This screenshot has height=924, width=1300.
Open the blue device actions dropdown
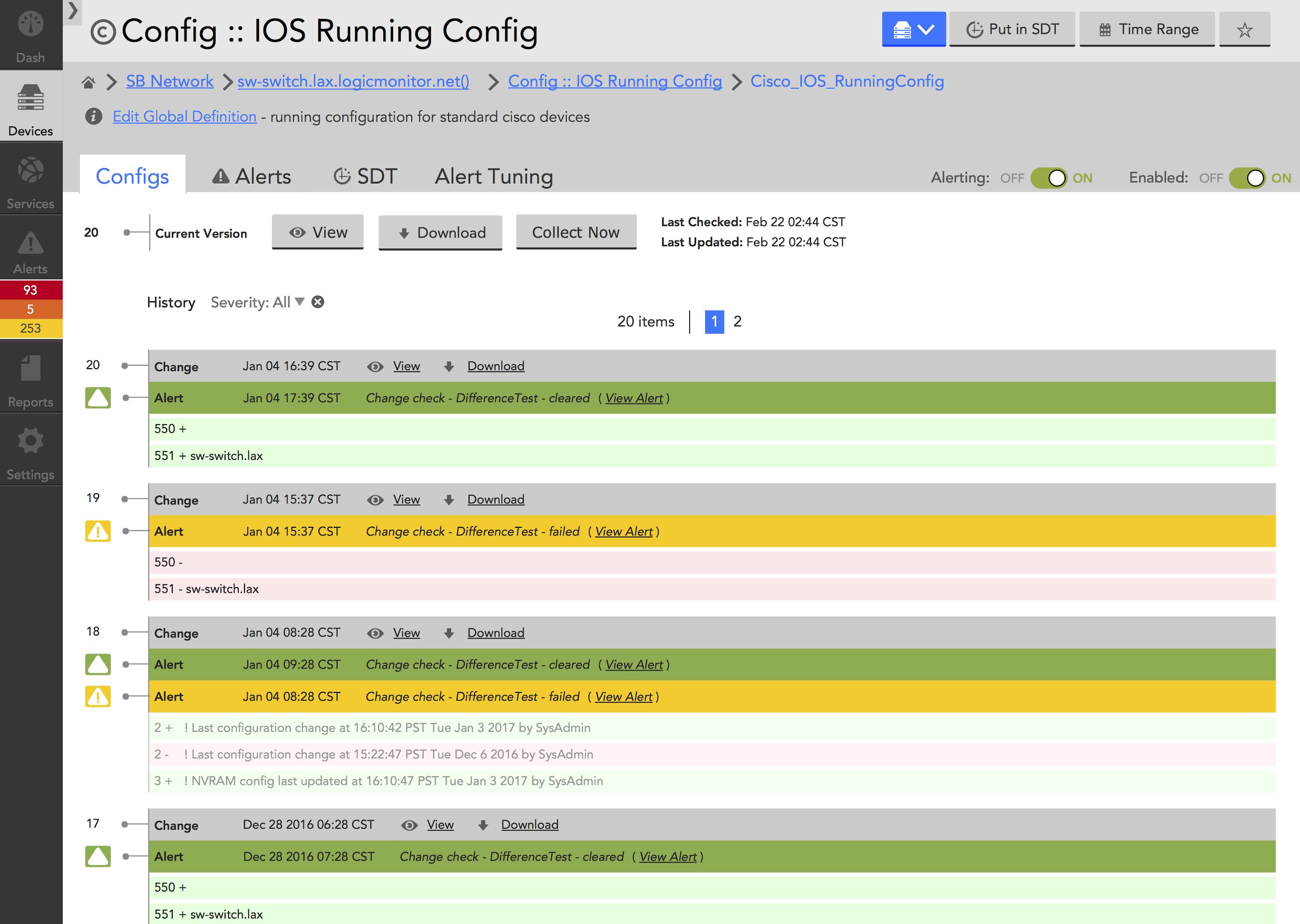click(x=914, y=29)
